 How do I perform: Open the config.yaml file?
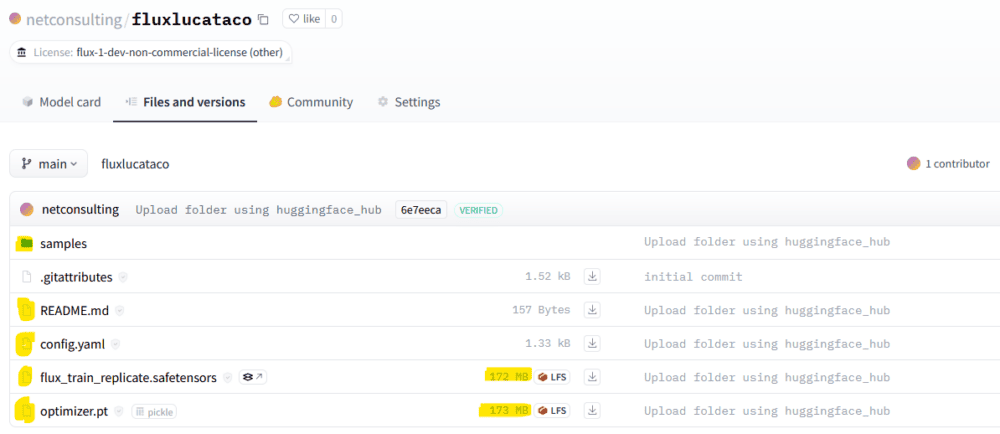pos(72,345)
